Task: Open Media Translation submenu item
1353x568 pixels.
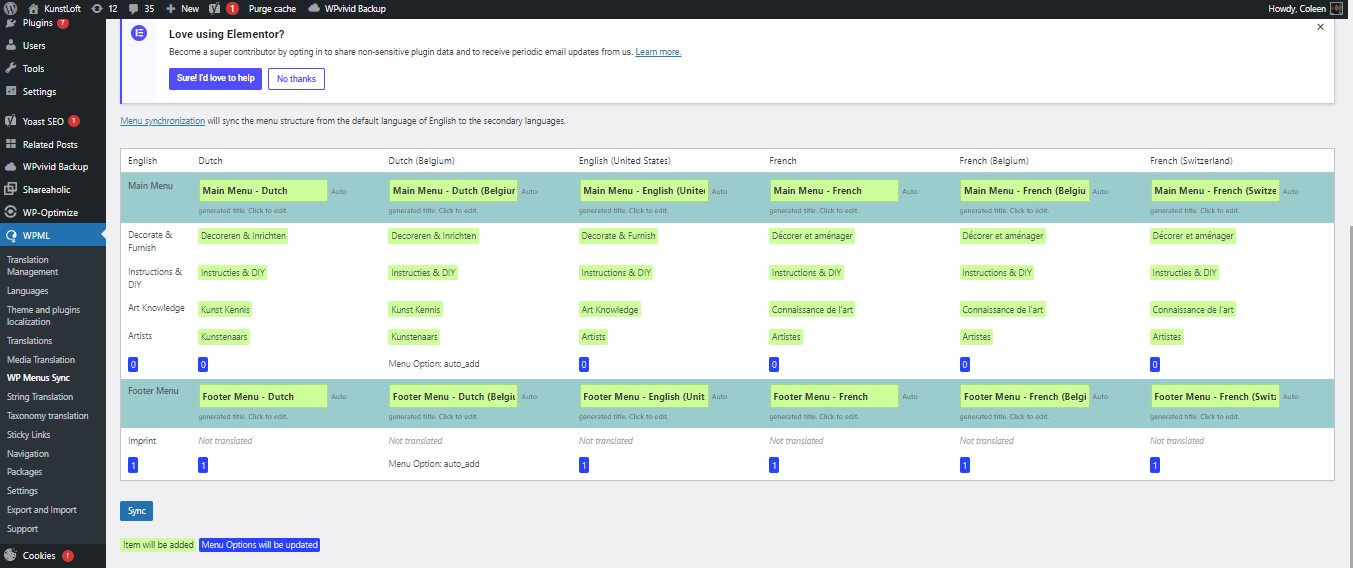Action: coord(41,360)
